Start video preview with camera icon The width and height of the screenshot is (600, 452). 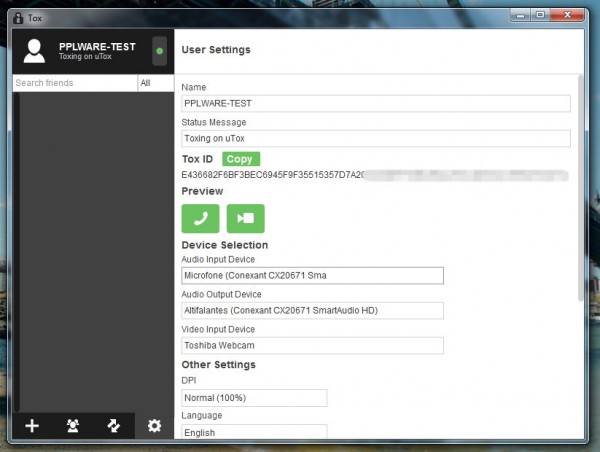[246, 219]
